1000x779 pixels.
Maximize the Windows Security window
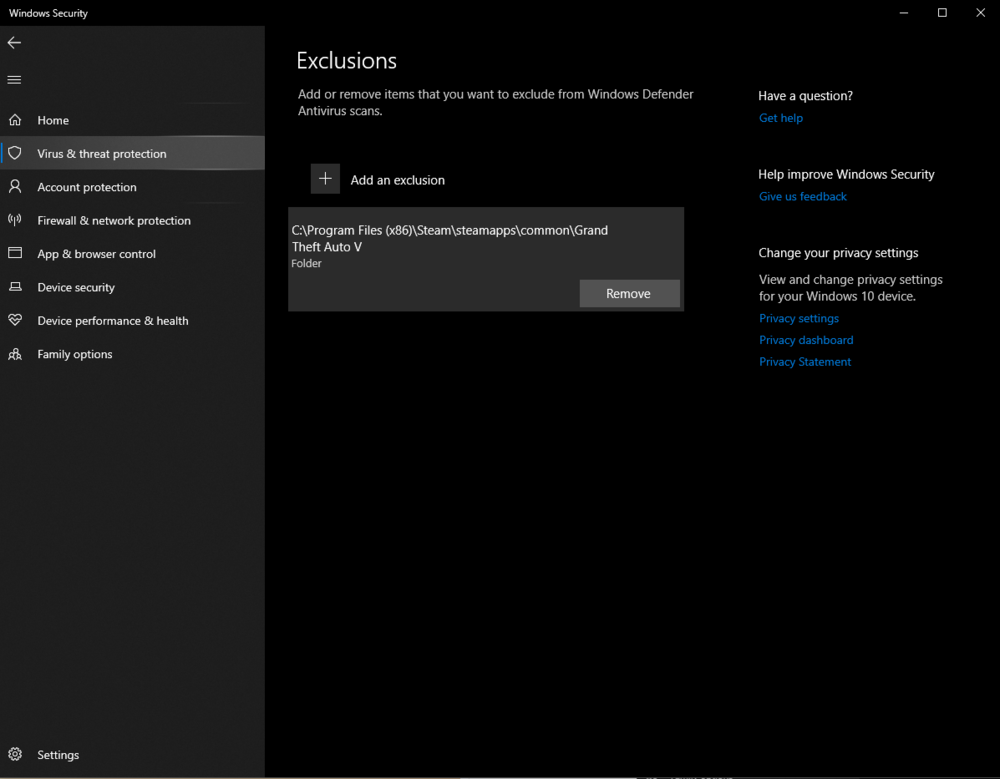[x=942, y=13]
